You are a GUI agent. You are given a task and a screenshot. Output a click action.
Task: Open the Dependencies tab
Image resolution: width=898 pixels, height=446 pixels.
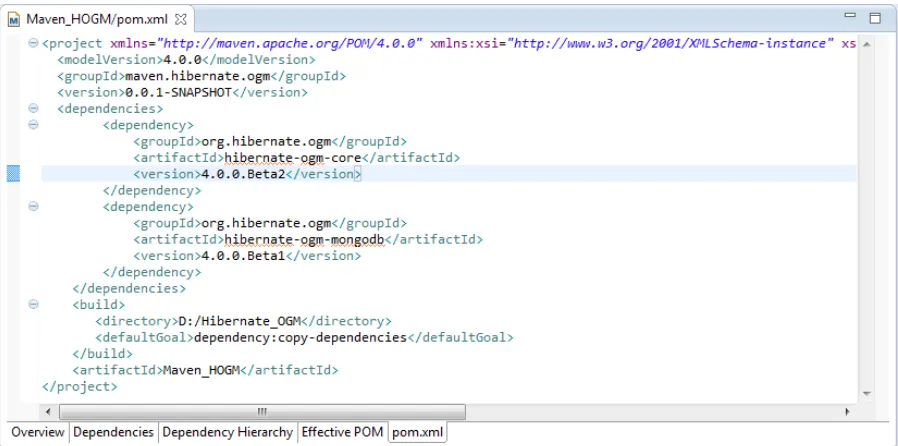click(113, 432)
